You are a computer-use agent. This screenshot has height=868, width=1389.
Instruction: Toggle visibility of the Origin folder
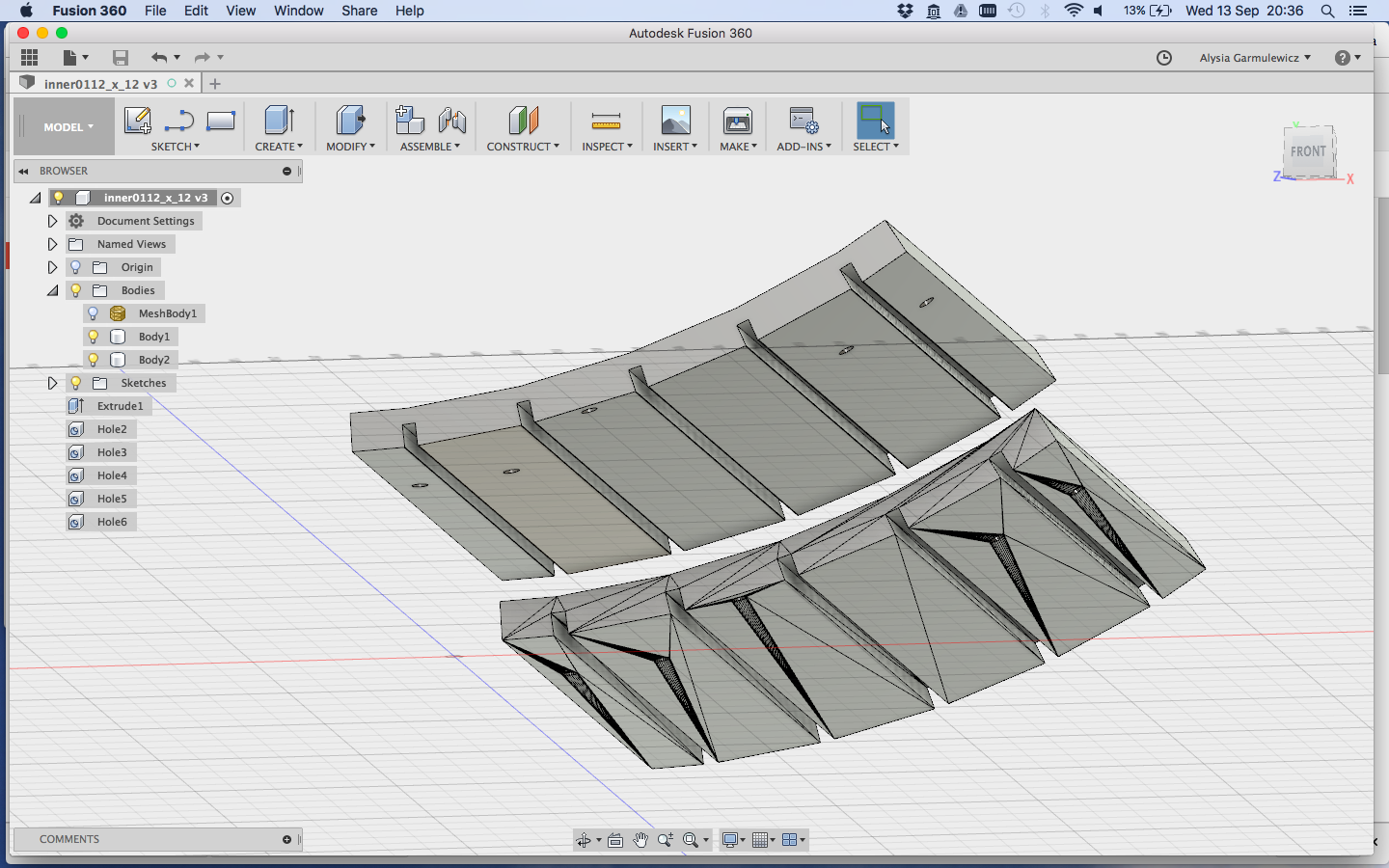[x=76, y=267]
